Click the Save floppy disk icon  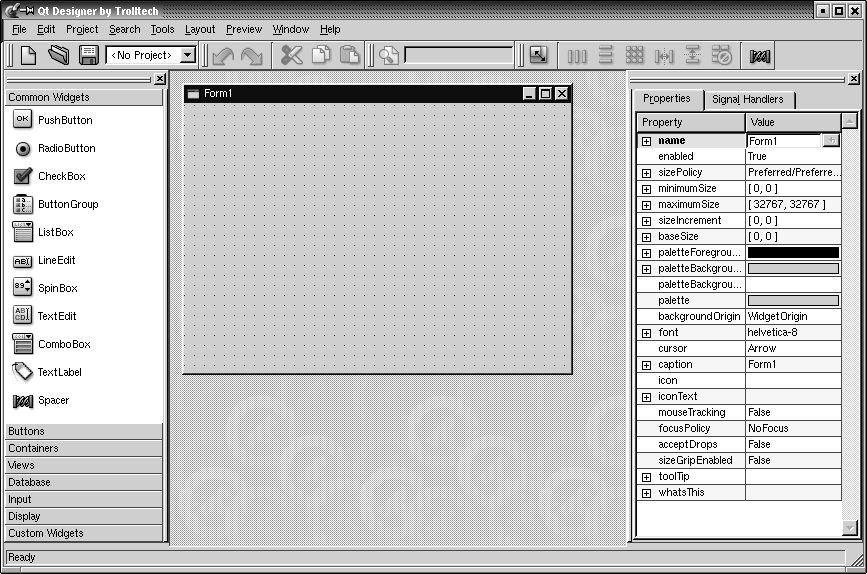click(x=88, y=56)
